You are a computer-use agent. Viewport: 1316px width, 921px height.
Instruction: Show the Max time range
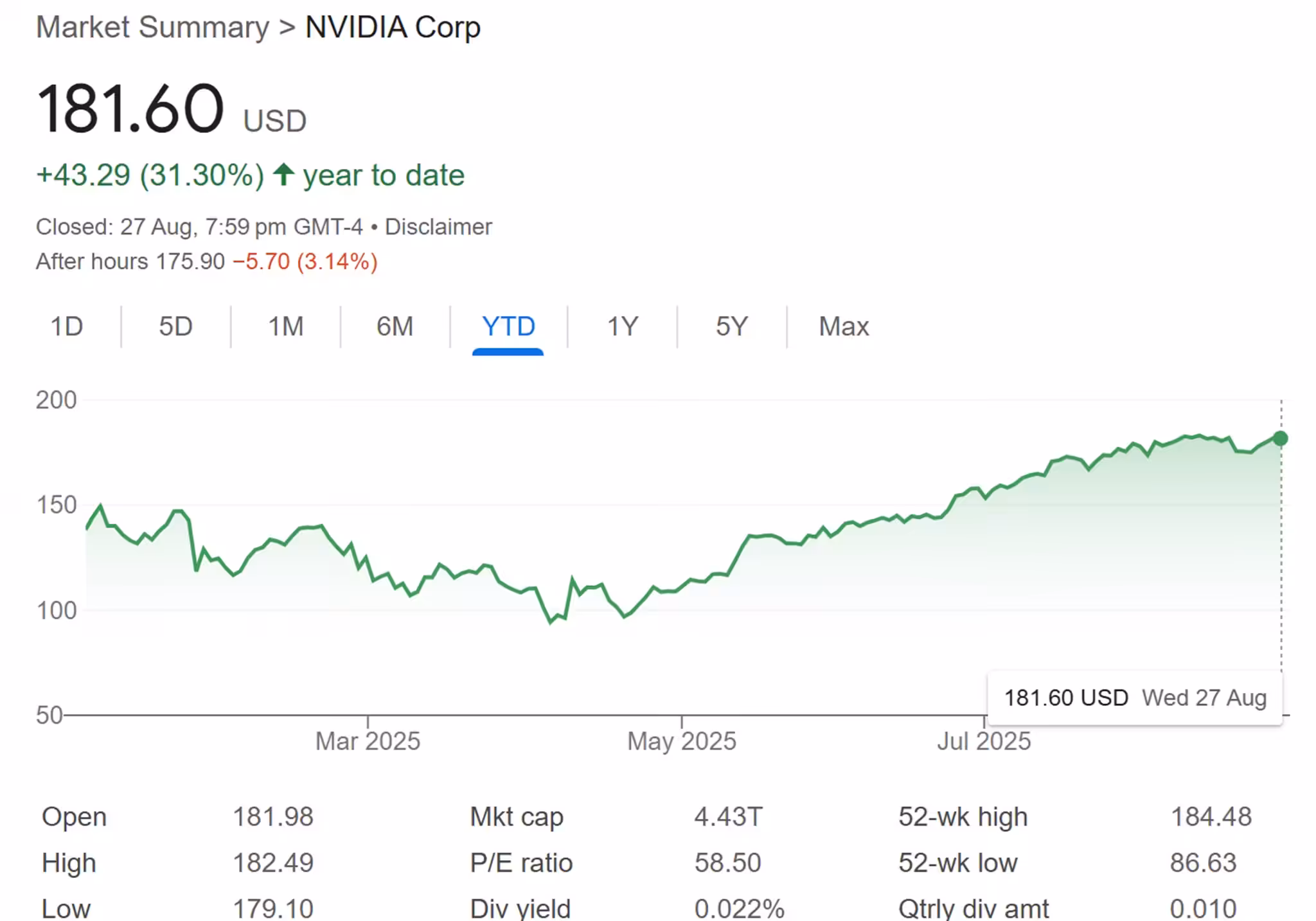843,326
